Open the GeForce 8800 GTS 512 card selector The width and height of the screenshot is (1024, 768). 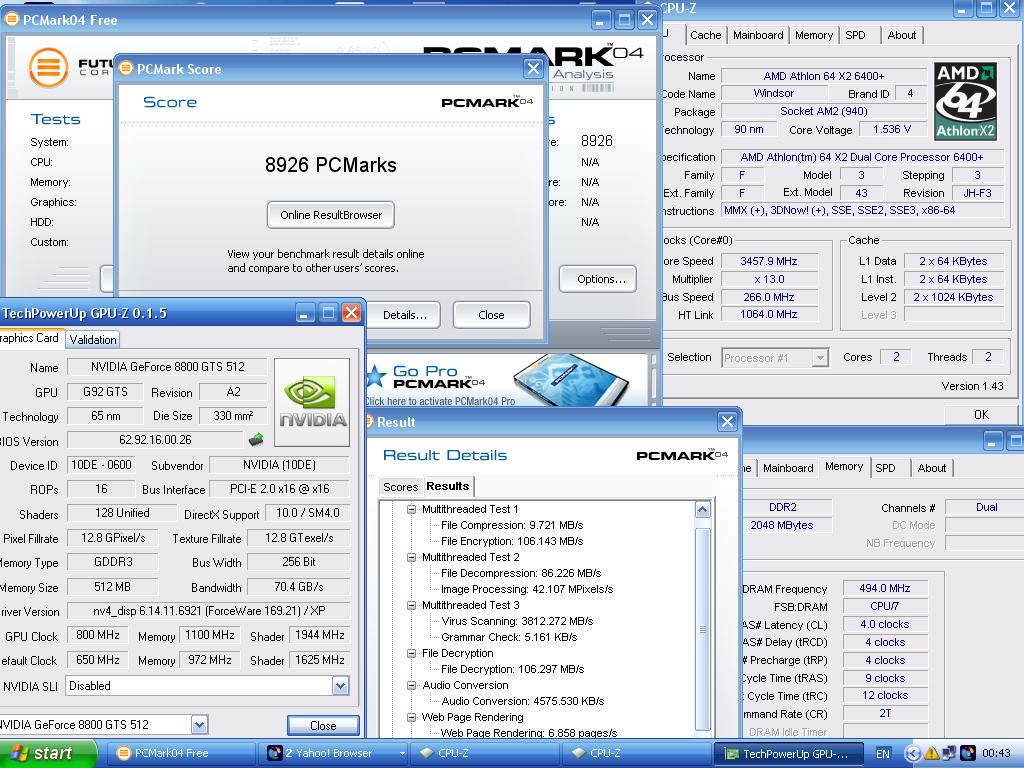[x=200, y=724]
